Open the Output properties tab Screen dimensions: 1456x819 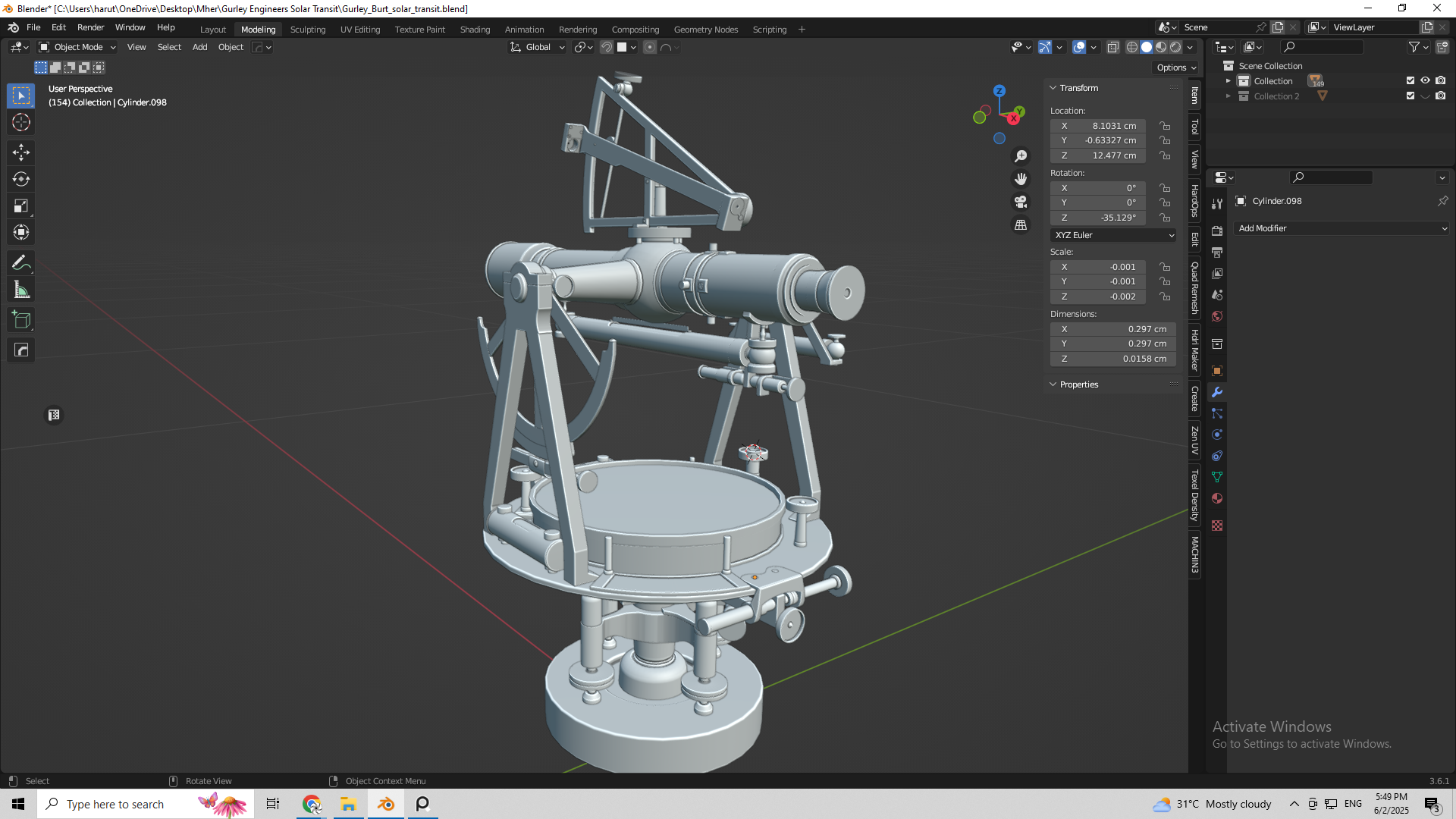pos(1217,253)
